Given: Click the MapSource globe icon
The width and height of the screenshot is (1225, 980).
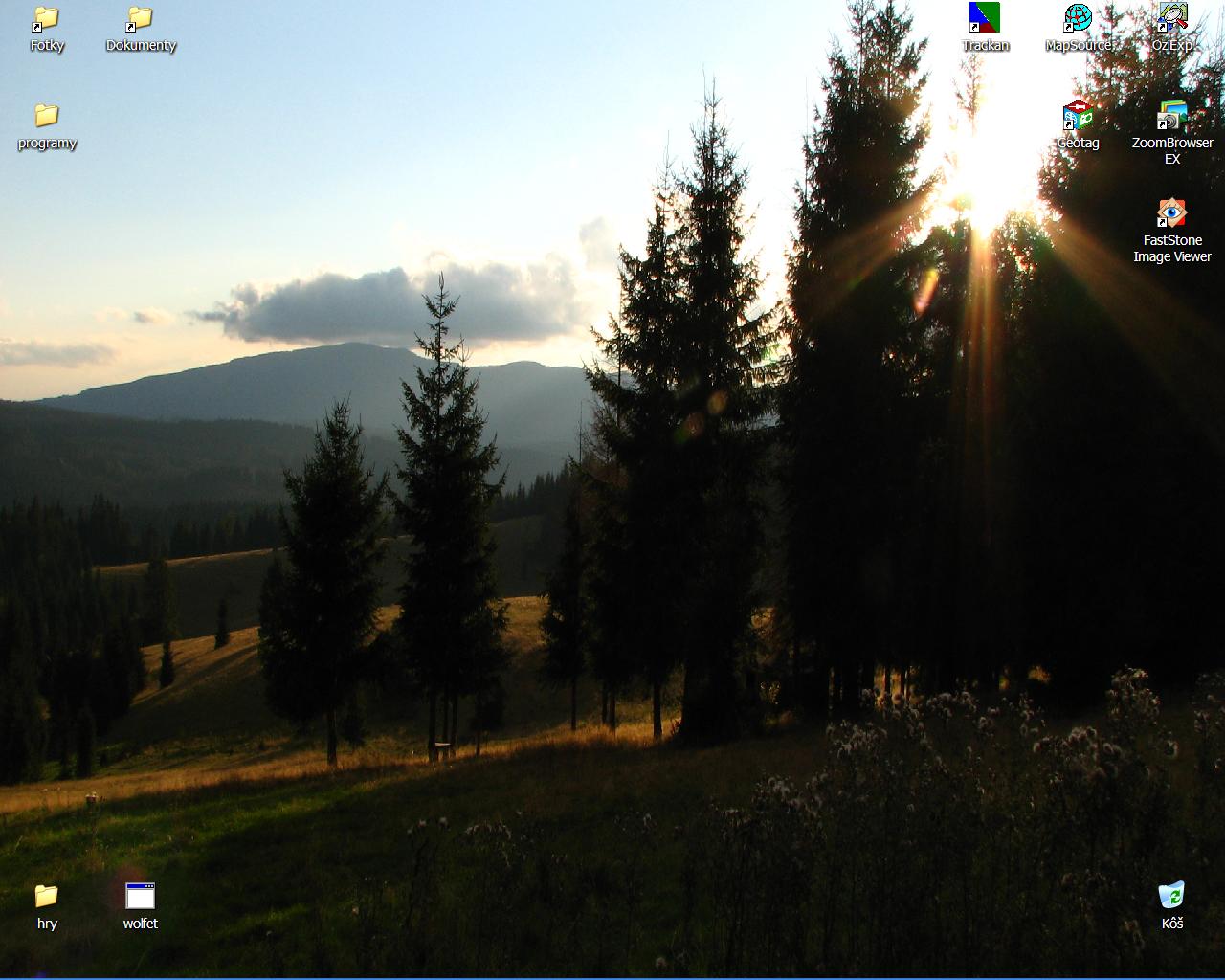Looking at the screenshot, I should [1078, 18].
